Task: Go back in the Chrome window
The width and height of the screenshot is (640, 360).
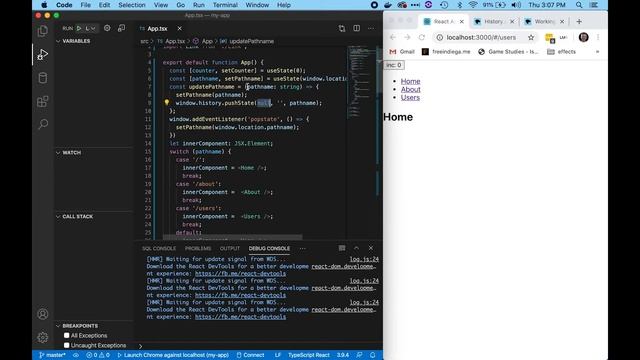Action: click(393, 37)
